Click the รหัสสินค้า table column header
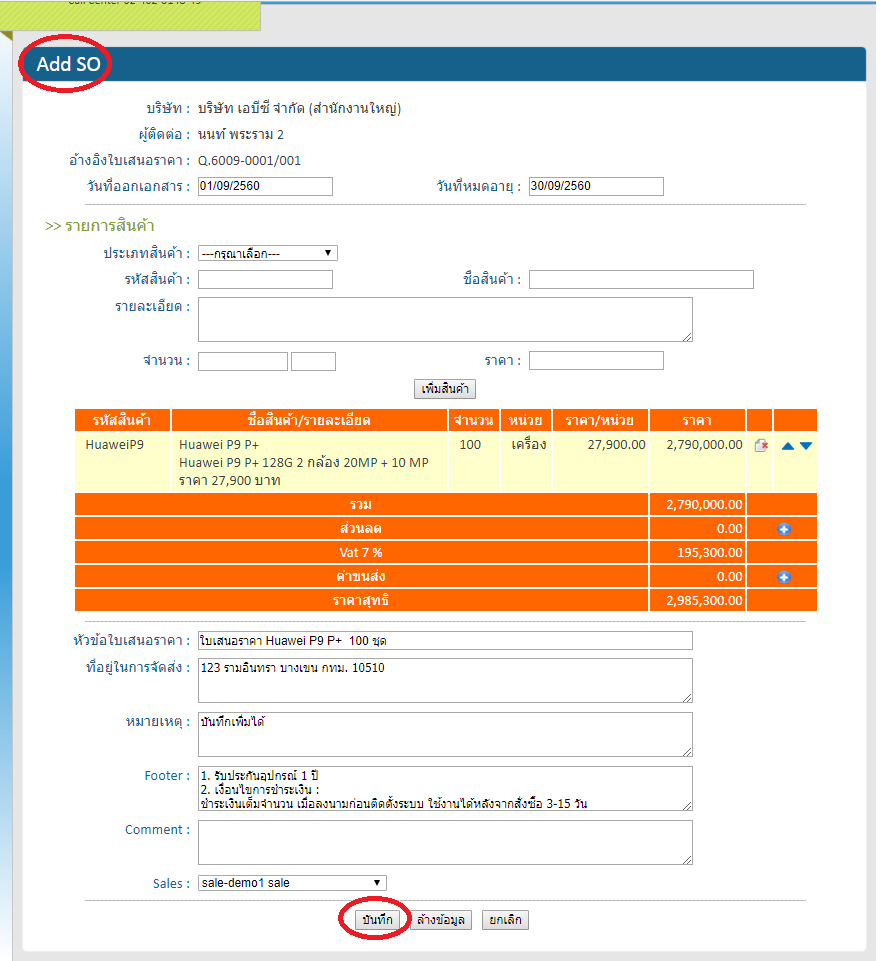Screen dimensions: 883x961 [122, 420]
